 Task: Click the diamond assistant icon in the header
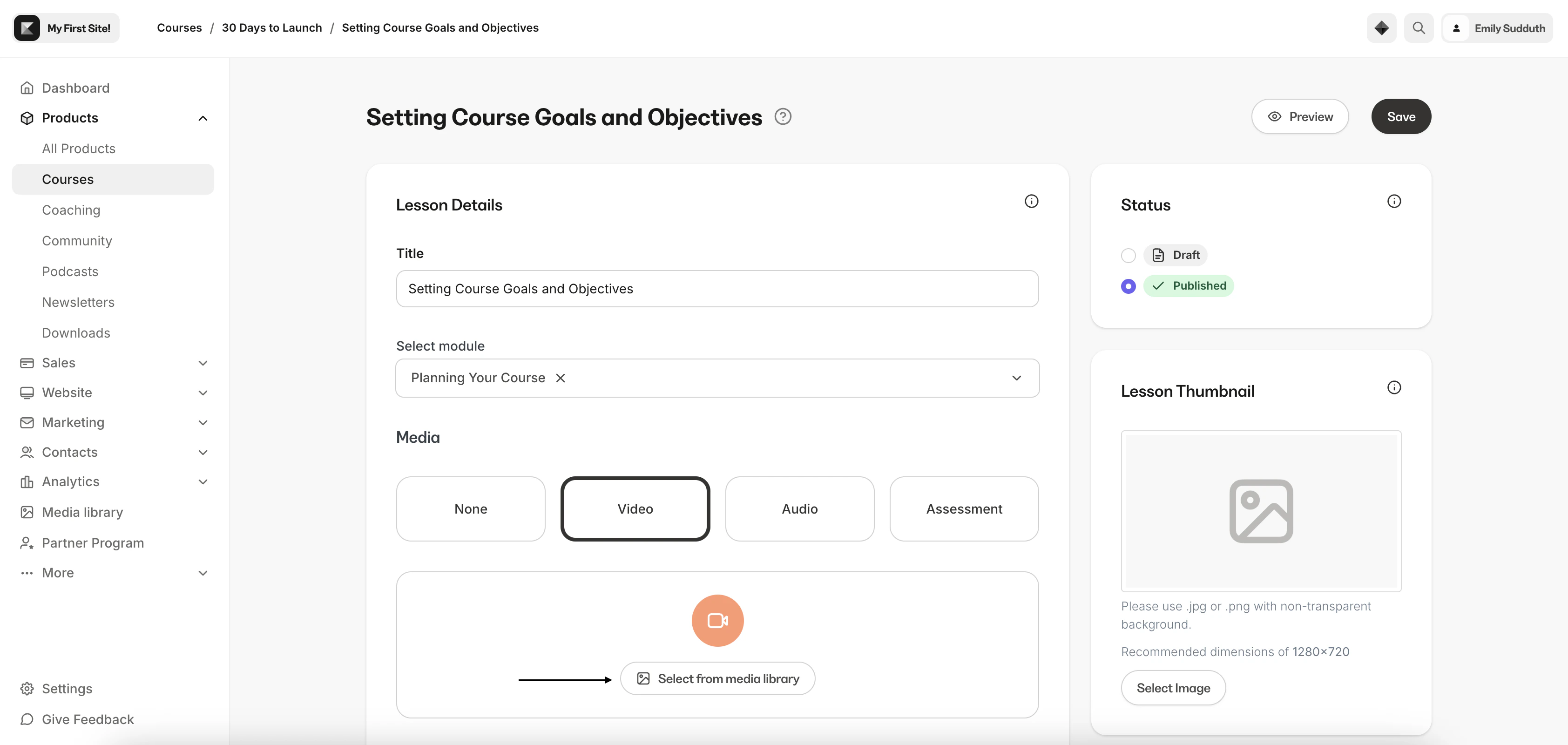coord(1381,28)
